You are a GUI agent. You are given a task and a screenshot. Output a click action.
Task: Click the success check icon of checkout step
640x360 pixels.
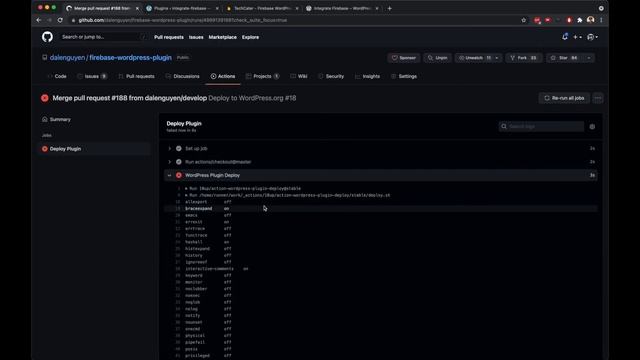click(179, 162)
